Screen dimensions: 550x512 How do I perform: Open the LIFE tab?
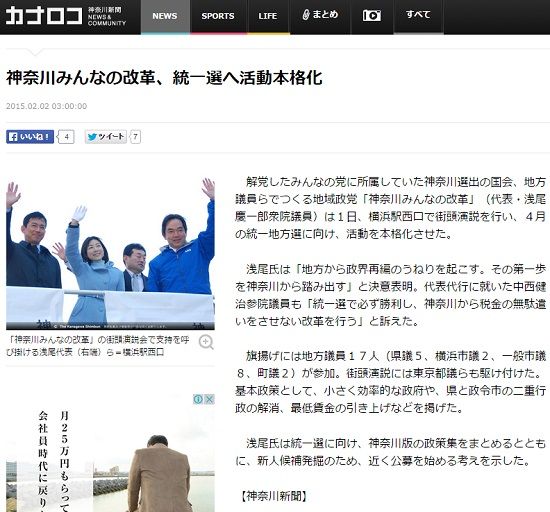tap(268, 16)
